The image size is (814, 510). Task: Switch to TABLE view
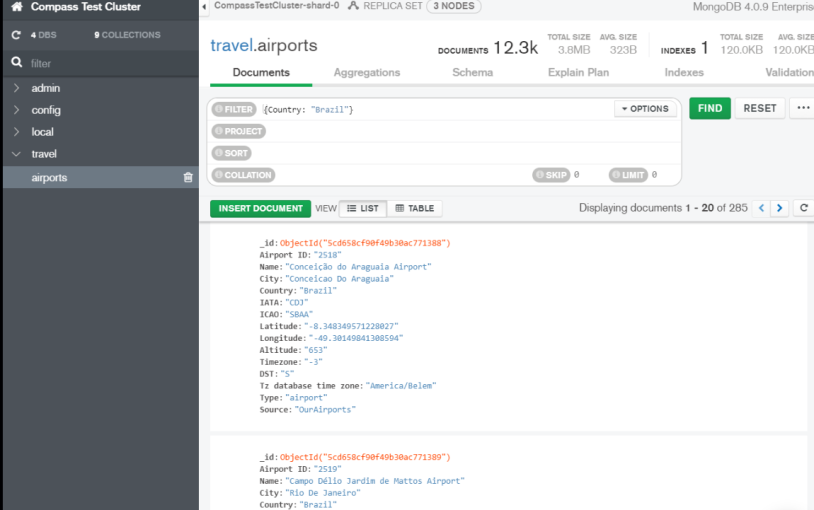414,208
